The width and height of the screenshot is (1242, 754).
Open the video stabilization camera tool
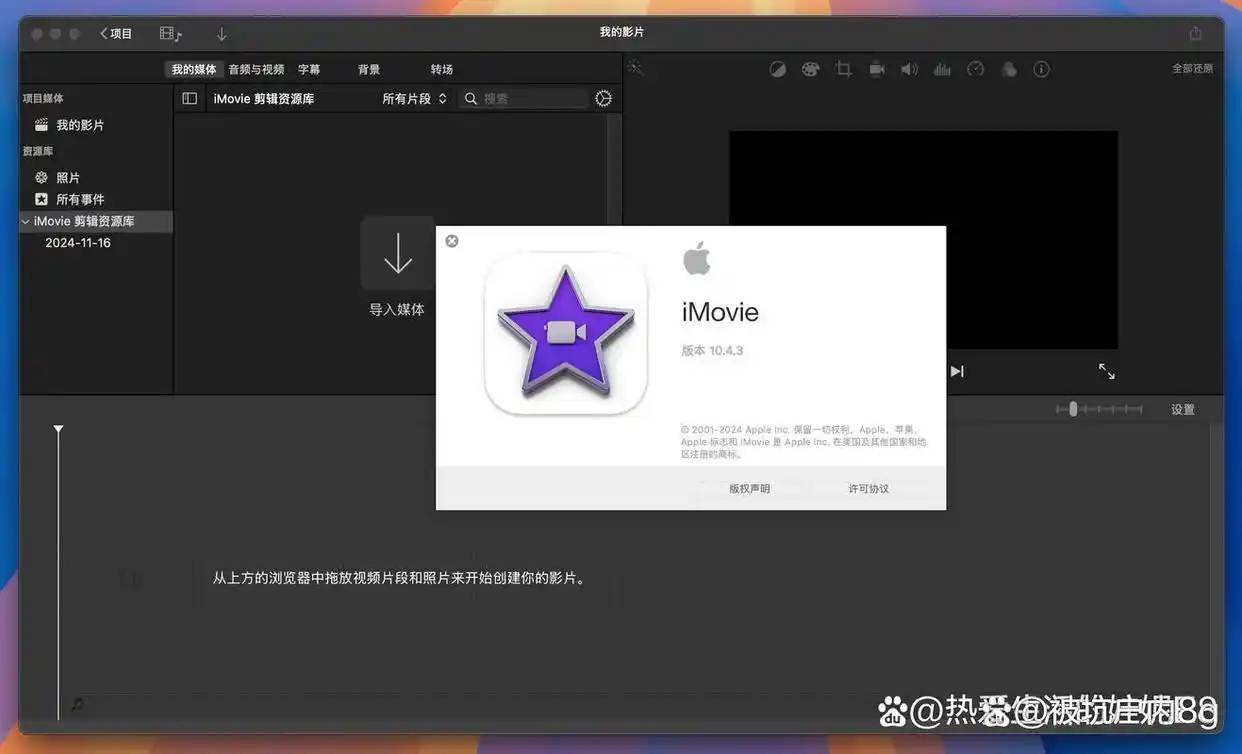[x=877, y=69]
